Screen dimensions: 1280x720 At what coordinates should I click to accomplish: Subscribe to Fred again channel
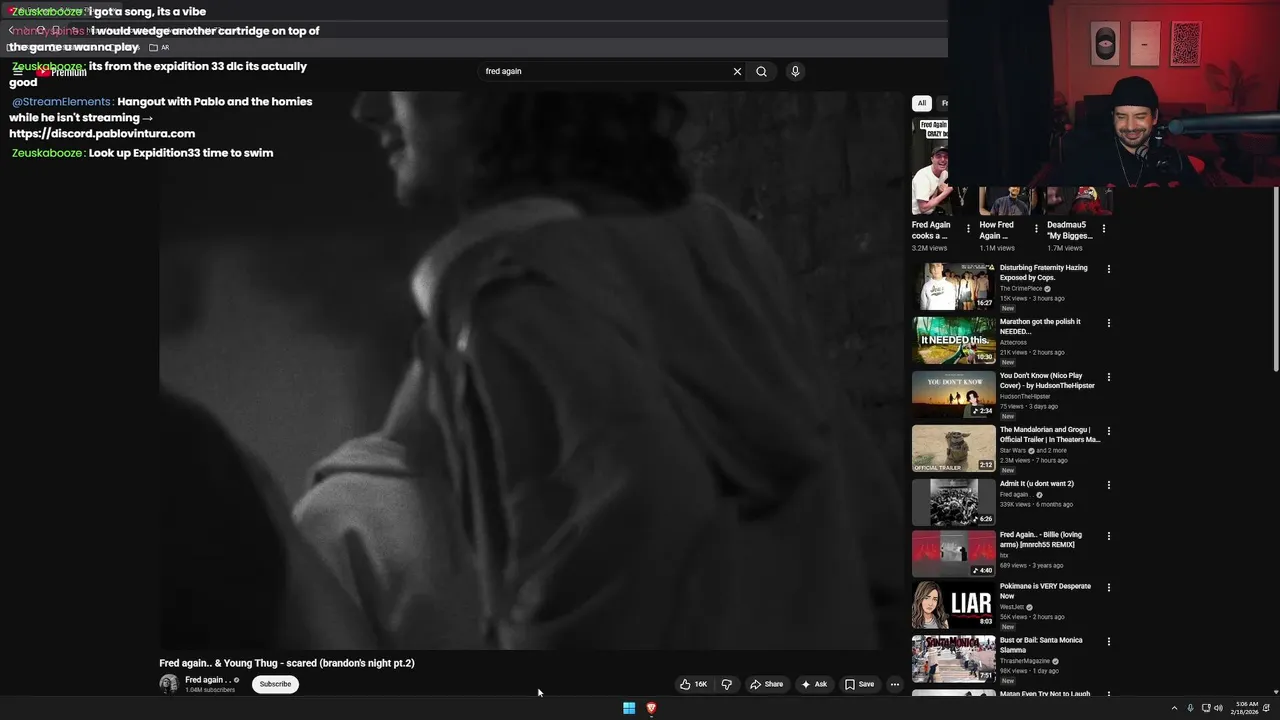(275, 684)
